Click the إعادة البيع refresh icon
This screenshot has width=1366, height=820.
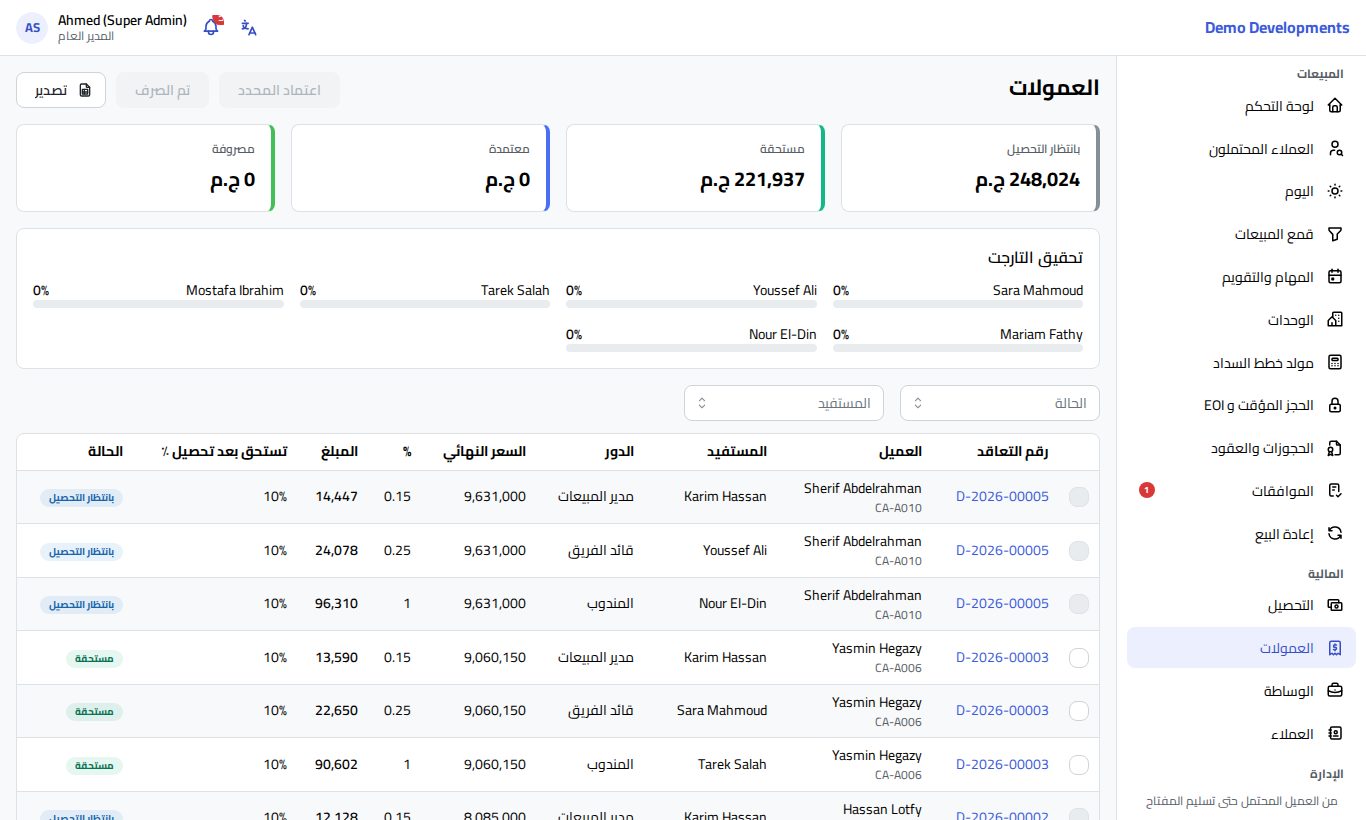(x=1334, y=534)
